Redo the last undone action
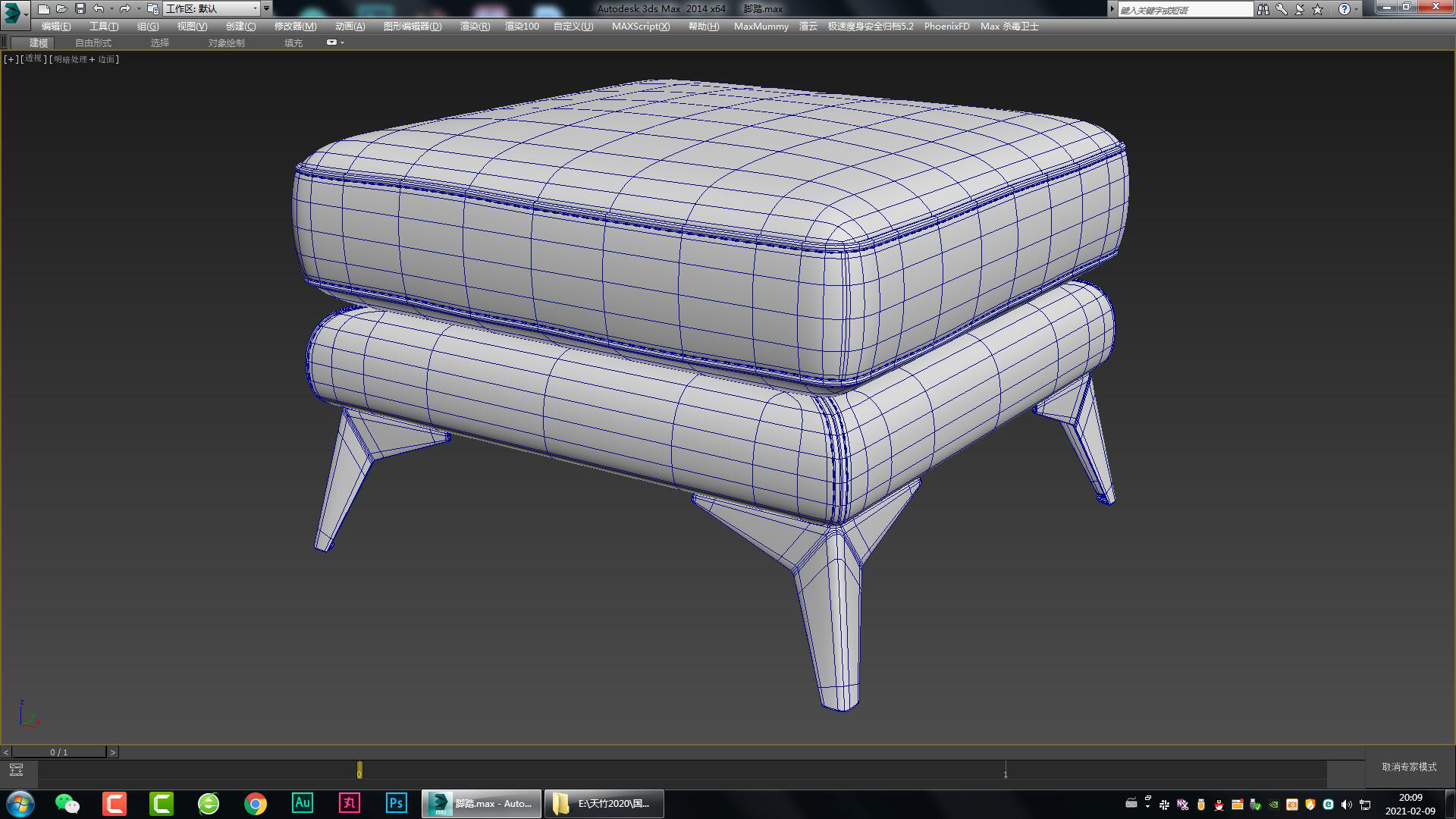Image resolution: width=1456 pixels, height=819 pixels. [124, 8]
